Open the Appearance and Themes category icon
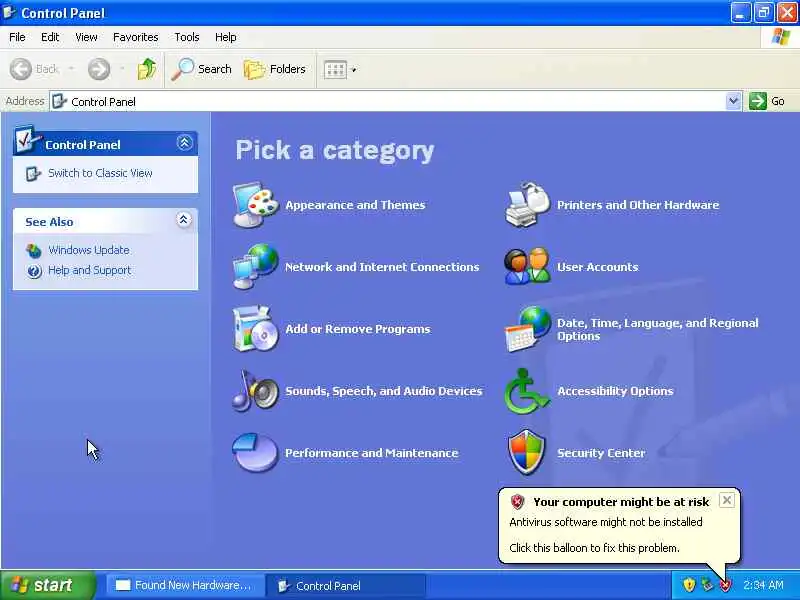This screenshot has width=800, height=600. pyautogui.click(x=256, y=205)
